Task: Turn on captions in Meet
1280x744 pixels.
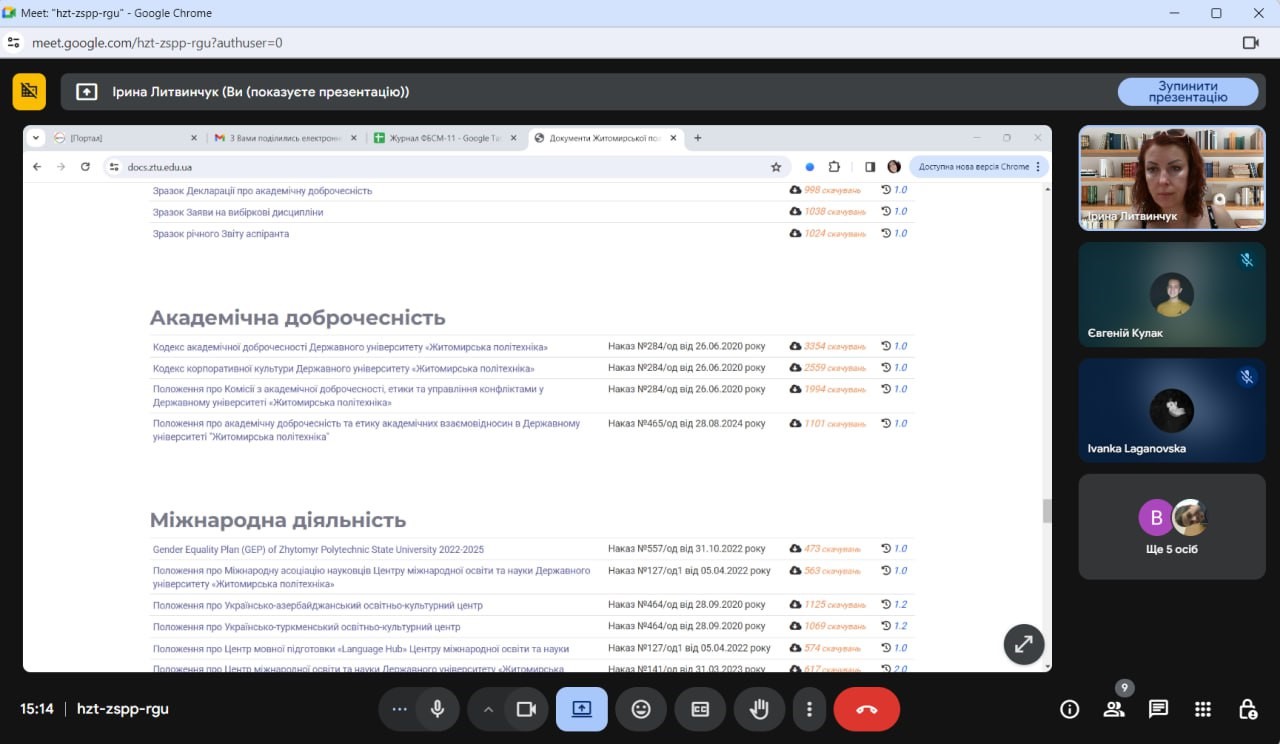Action: (x=700, y=709)
